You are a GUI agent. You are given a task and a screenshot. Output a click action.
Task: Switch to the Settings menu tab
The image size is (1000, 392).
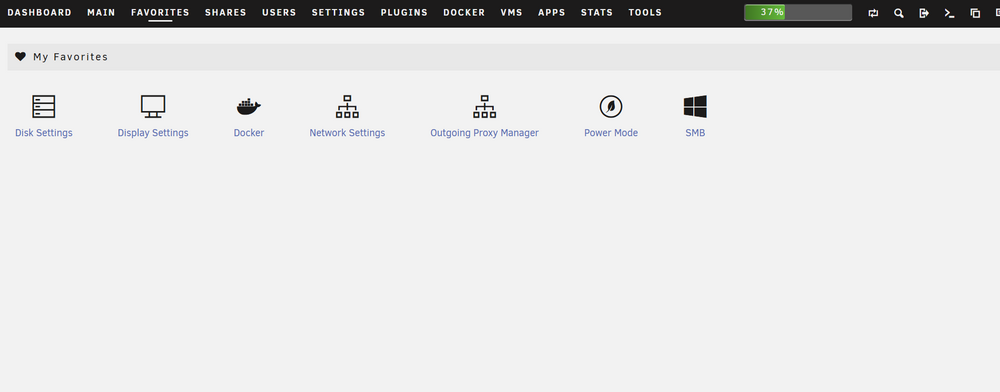[338, 13]
